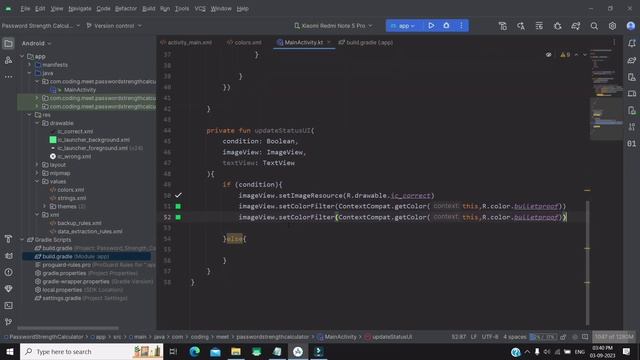Open the Tools menu
This screenshot has width=640, height=360.
182,9
